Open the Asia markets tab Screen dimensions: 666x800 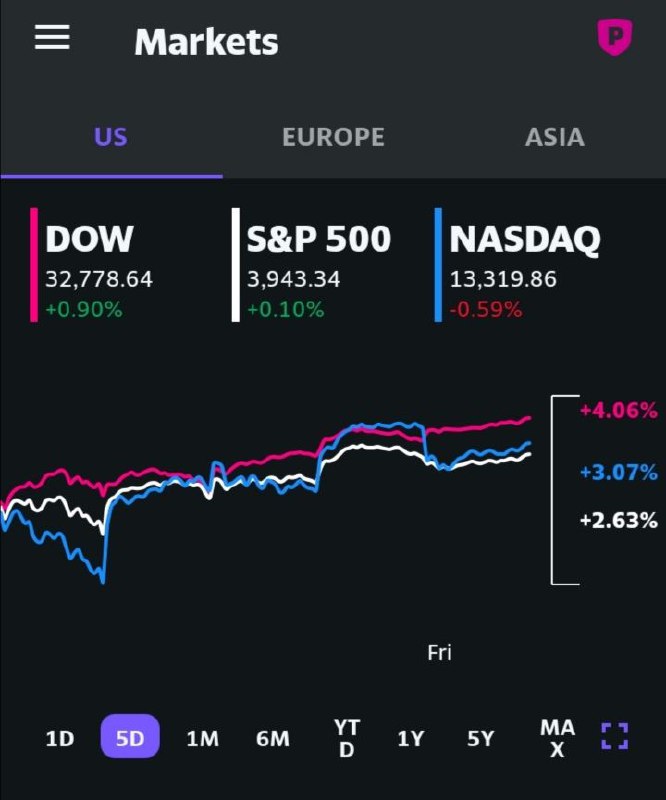(555, 137)
